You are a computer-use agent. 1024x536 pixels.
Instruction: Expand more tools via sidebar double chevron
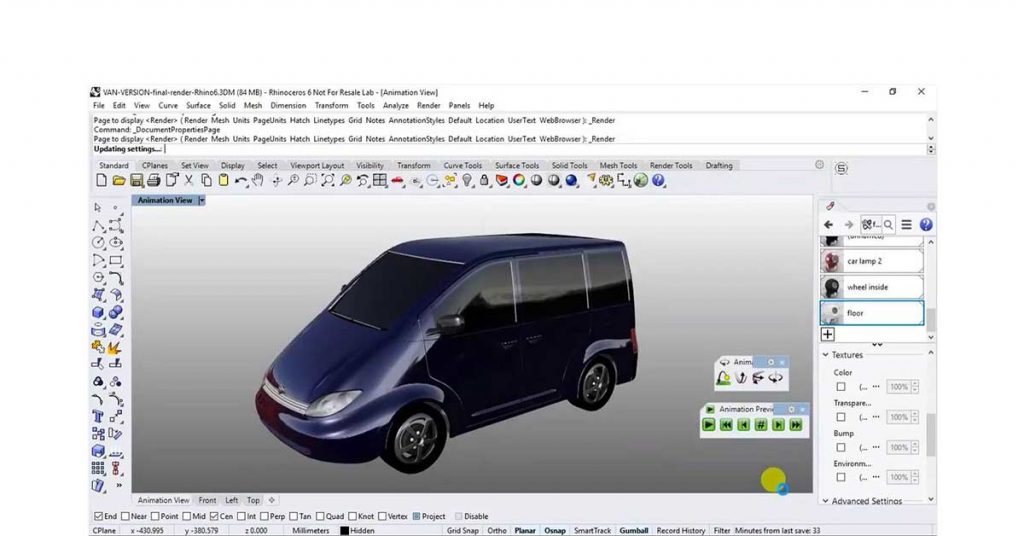pos(119,486)
